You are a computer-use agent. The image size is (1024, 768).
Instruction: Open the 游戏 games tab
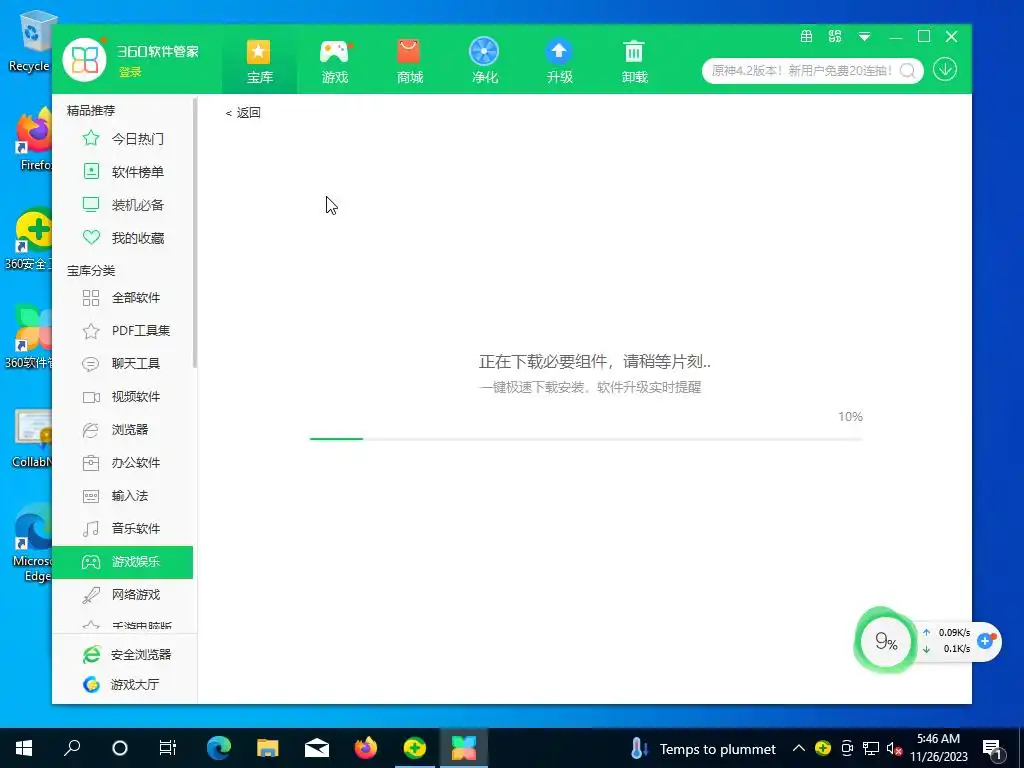335,62
